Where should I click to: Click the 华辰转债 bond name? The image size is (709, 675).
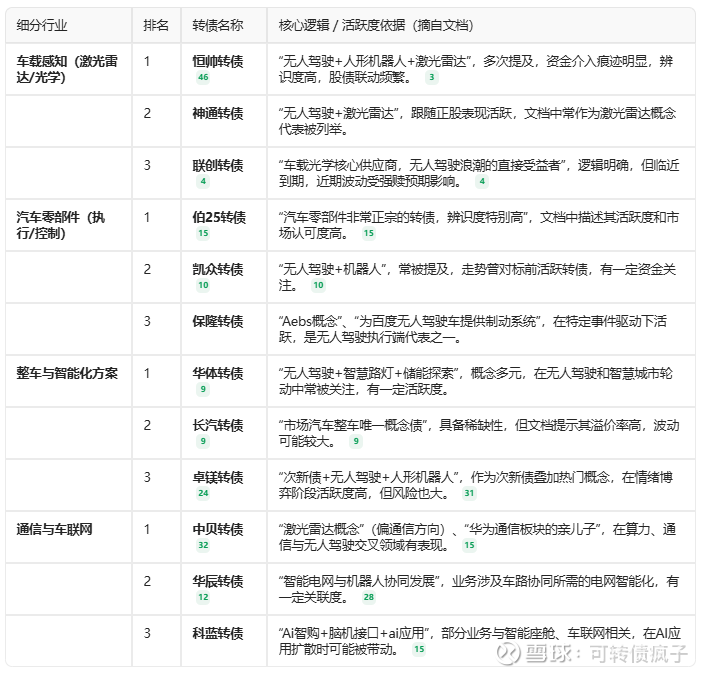(218, 581)
